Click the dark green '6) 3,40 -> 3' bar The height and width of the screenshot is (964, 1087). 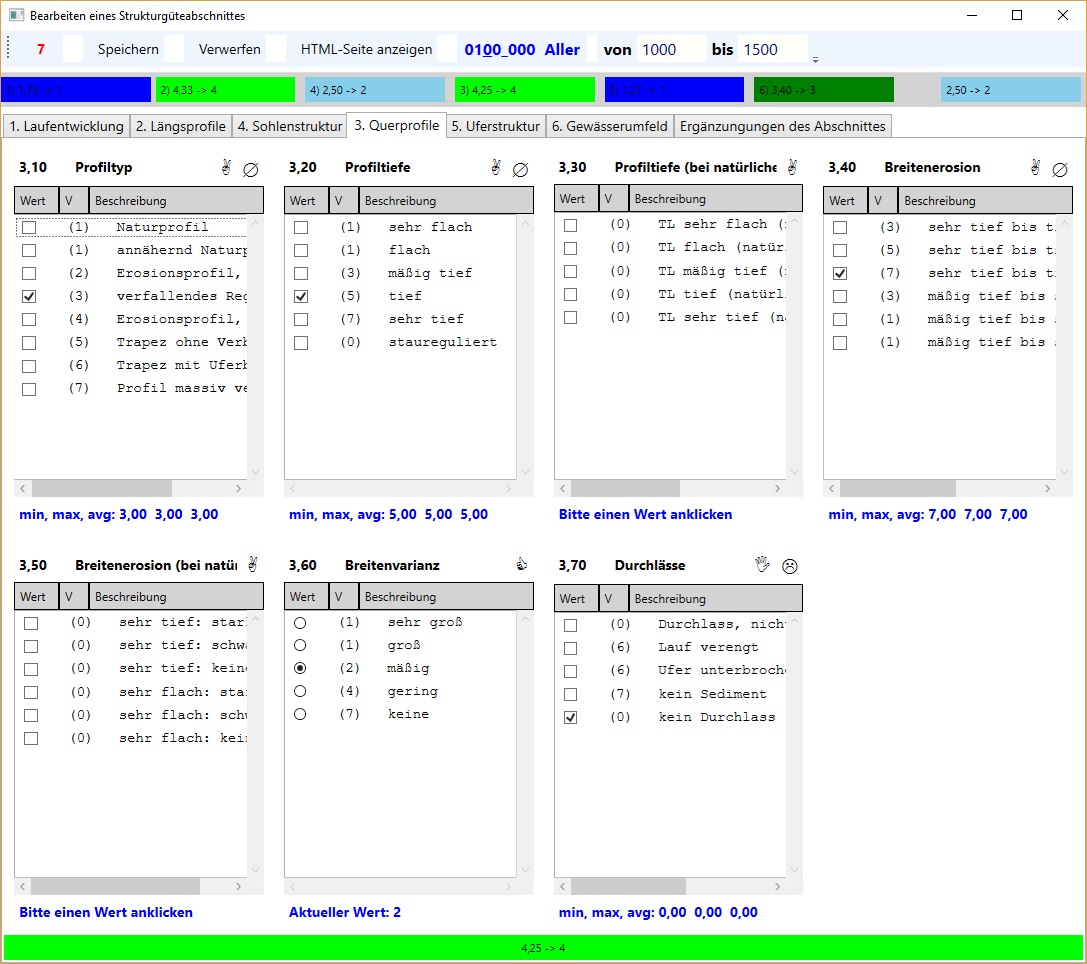(x=823, y=90)
